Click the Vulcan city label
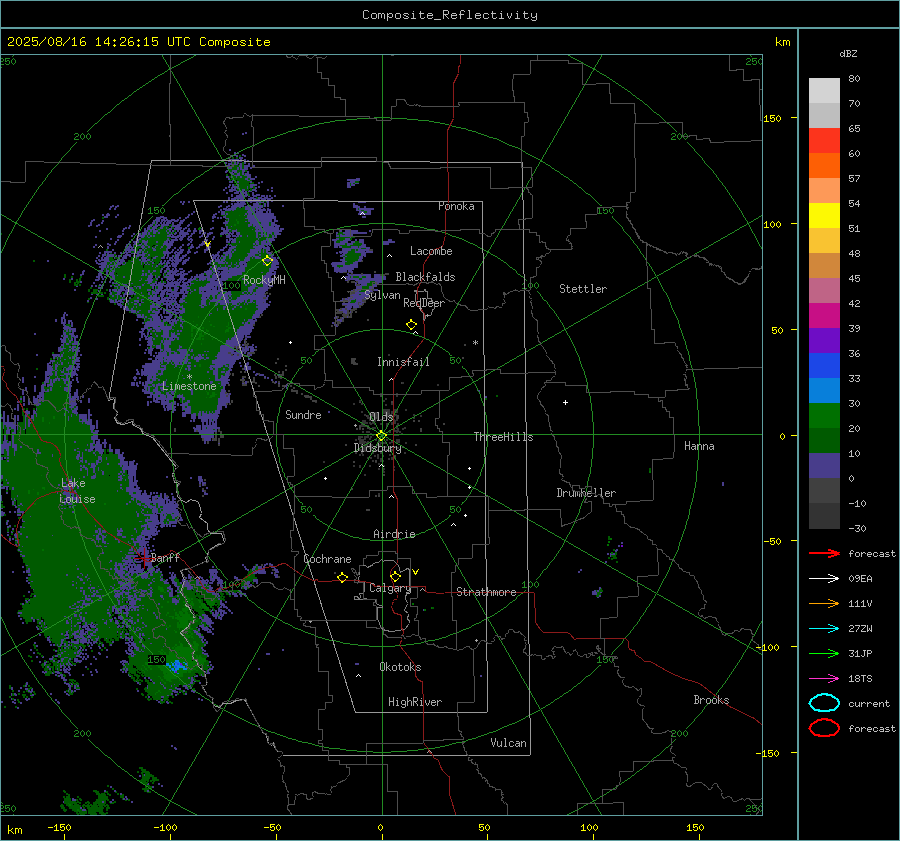This screenshot has width=900, height=841. coord(508,743)
